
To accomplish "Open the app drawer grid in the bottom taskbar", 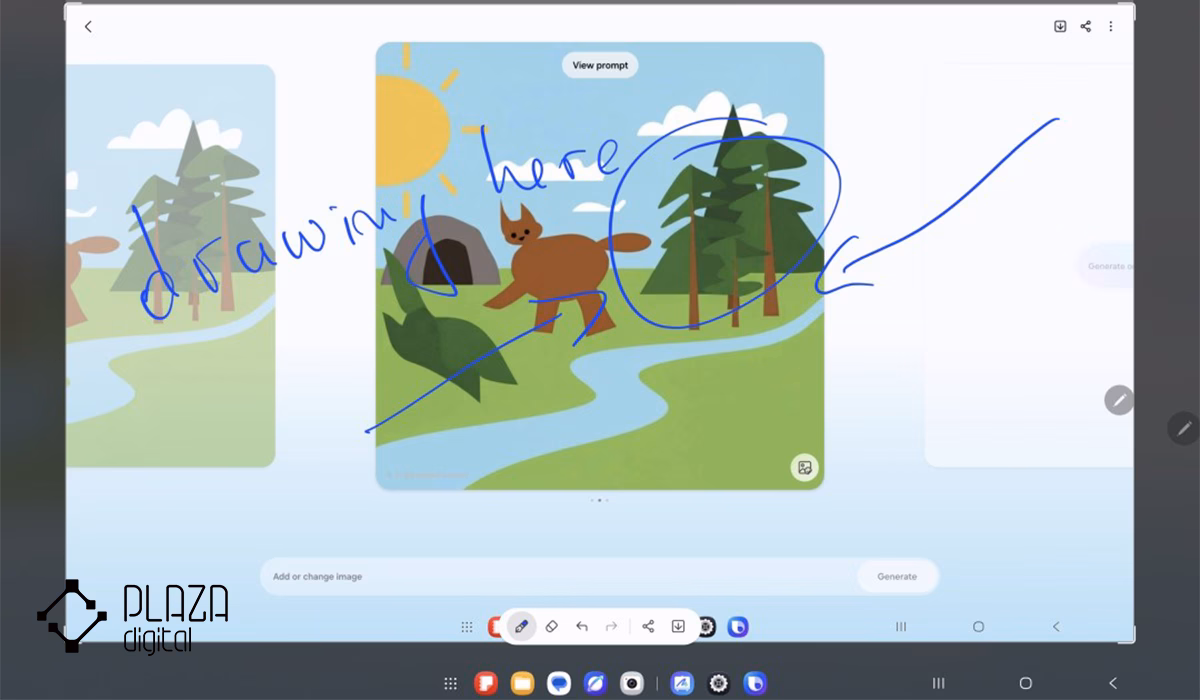I will pyautogui.click(x=451, y=683).
